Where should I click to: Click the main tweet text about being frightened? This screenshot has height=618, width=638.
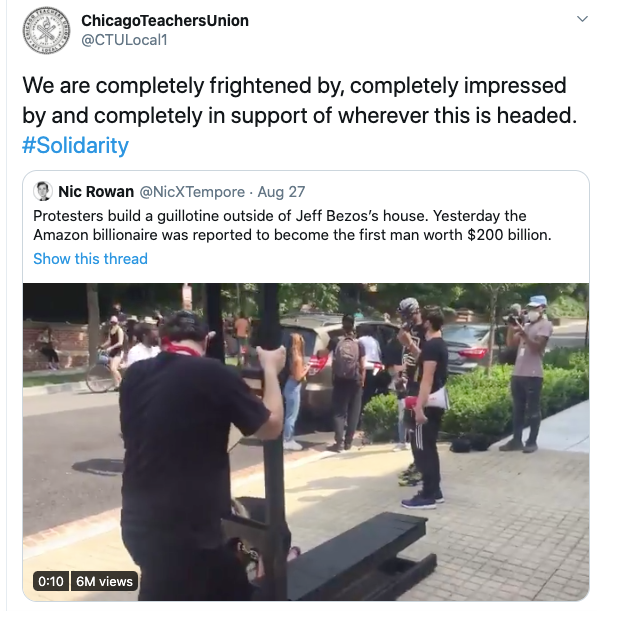(x=299, y=100)
